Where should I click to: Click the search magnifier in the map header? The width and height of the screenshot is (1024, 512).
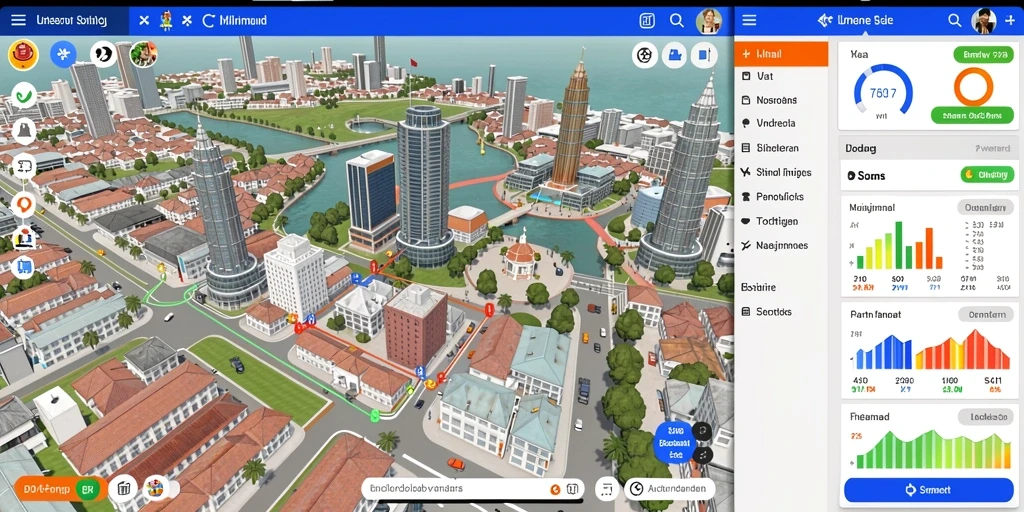(x=677, y=21)
